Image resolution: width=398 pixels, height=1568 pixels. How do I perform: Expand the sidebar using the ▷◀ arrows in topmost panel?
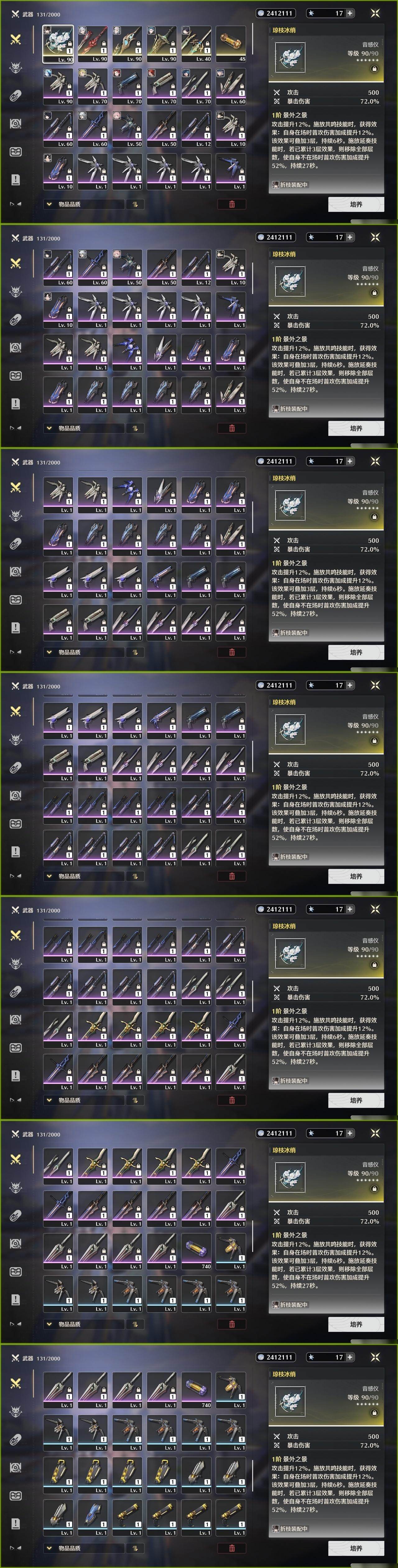(x=16, y=204)
